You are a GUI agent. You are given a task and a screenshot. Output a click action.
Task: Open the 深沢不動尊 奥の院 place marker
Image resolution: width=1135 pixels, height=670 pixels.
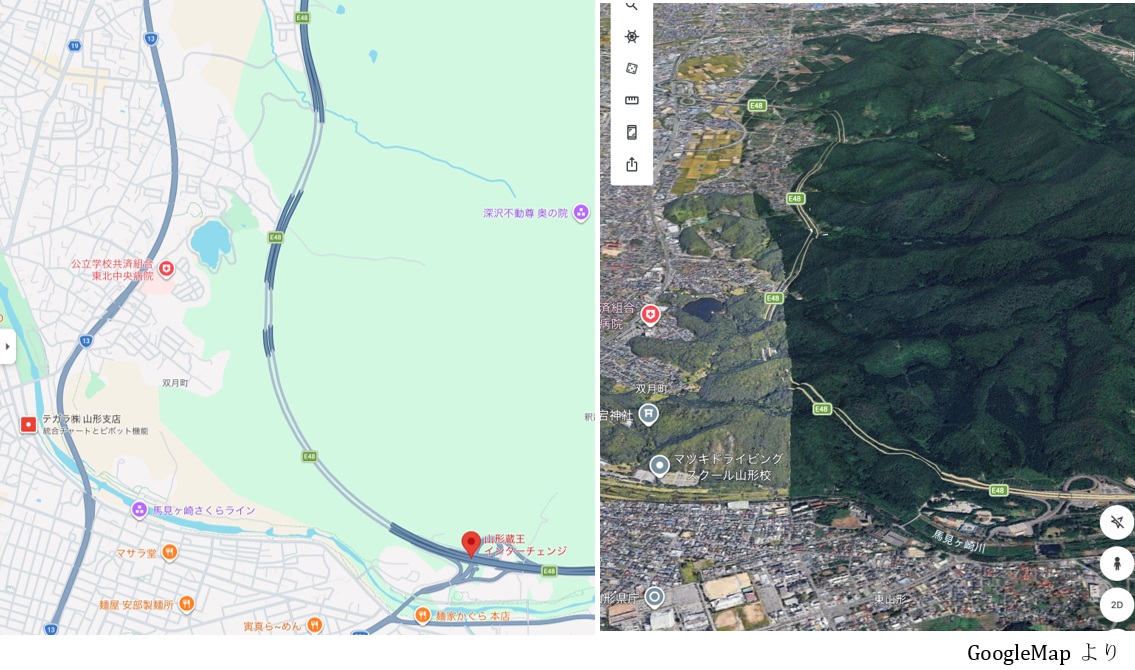(581, 213)
